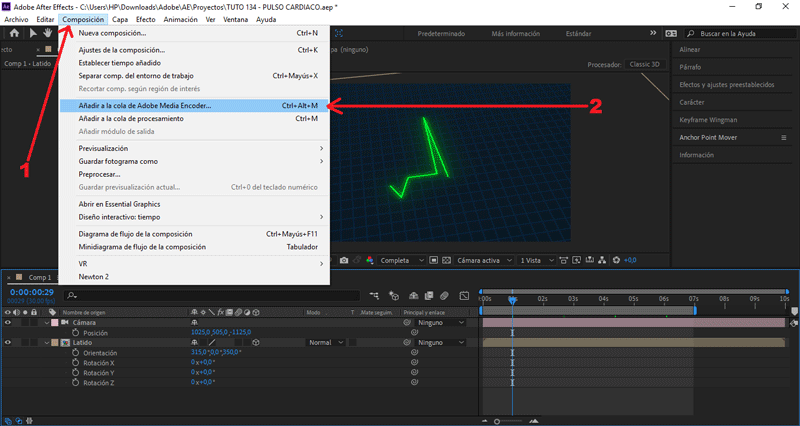
Task: Open the Normal blending mode dropdown for Latido
Action: tap(326, 342)
